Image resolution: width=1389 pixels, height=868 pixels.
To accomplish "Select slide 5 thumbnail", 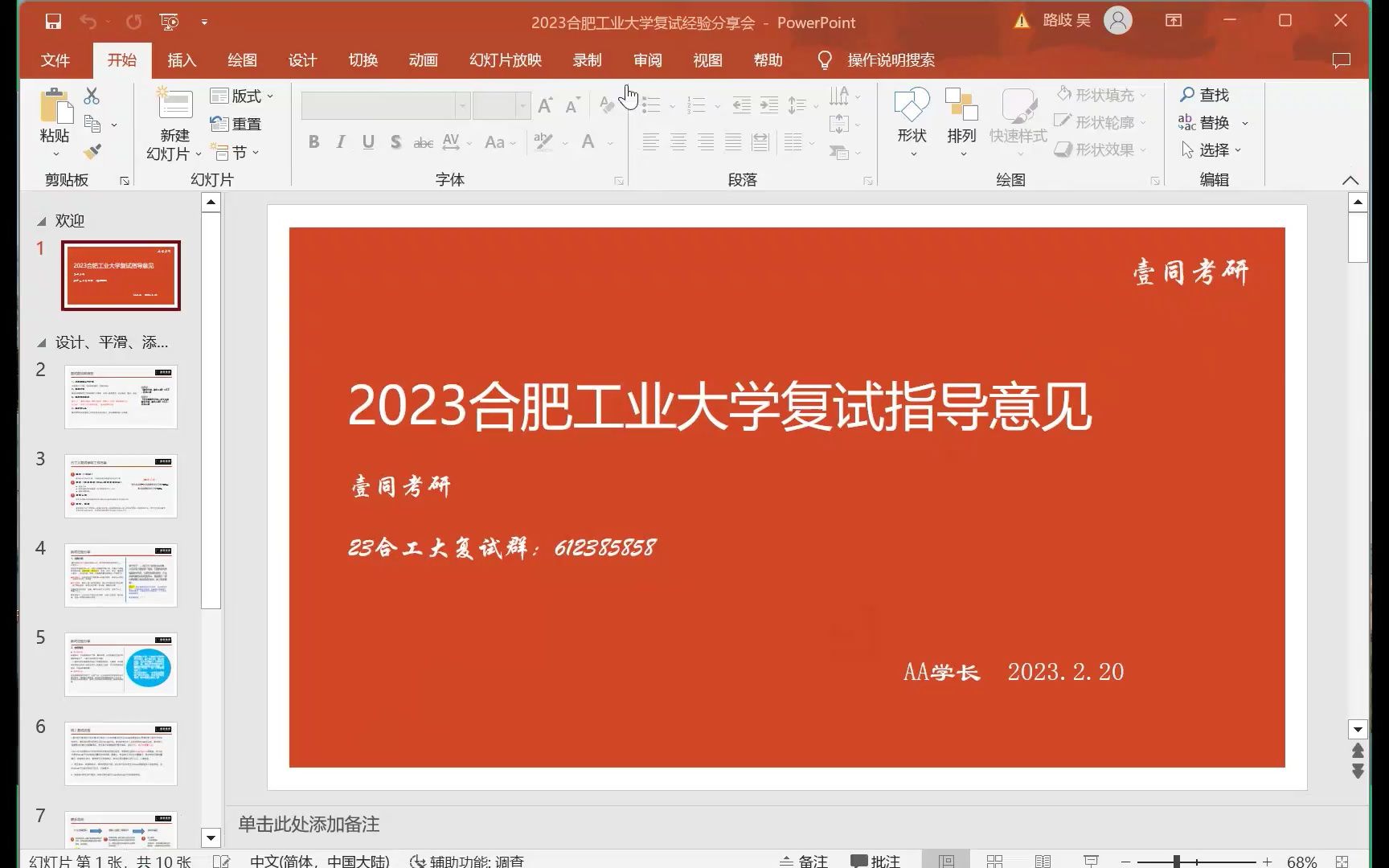I will tap(121, 665).
